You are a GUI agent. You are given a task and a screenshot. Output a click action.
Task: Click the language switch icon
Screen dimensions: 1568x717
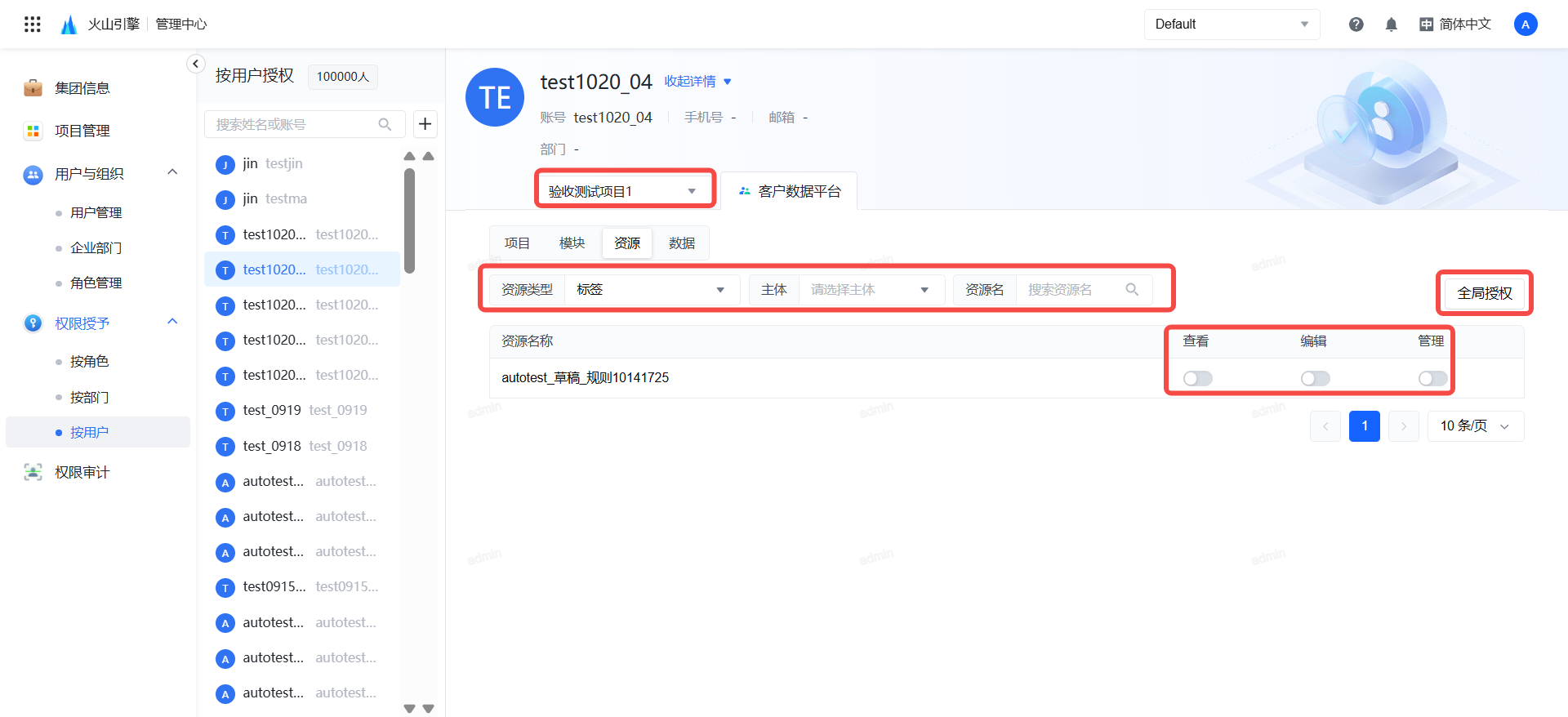click(x=1426, y=24)
